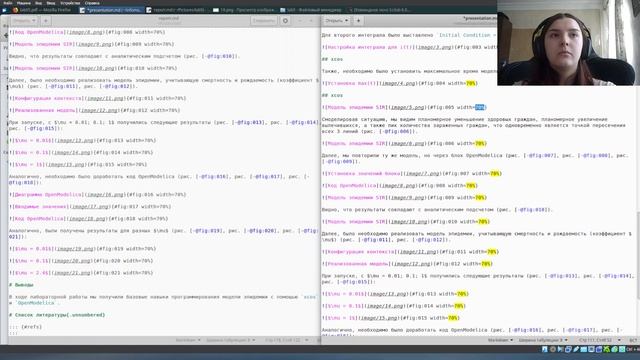
Task: Open the Машина menu
Action: pos(24,3)
